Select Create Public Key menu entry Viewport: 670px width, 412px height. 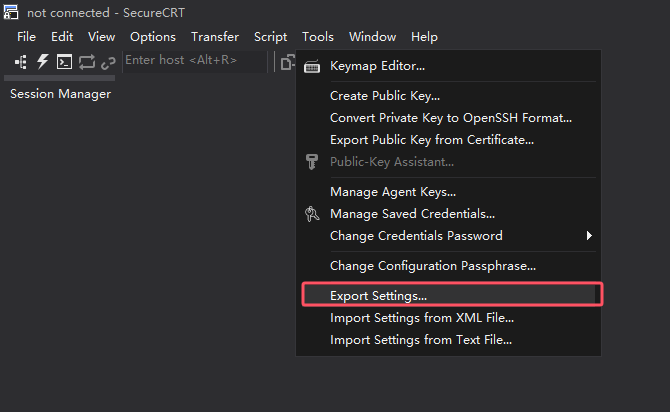point(449,96)
